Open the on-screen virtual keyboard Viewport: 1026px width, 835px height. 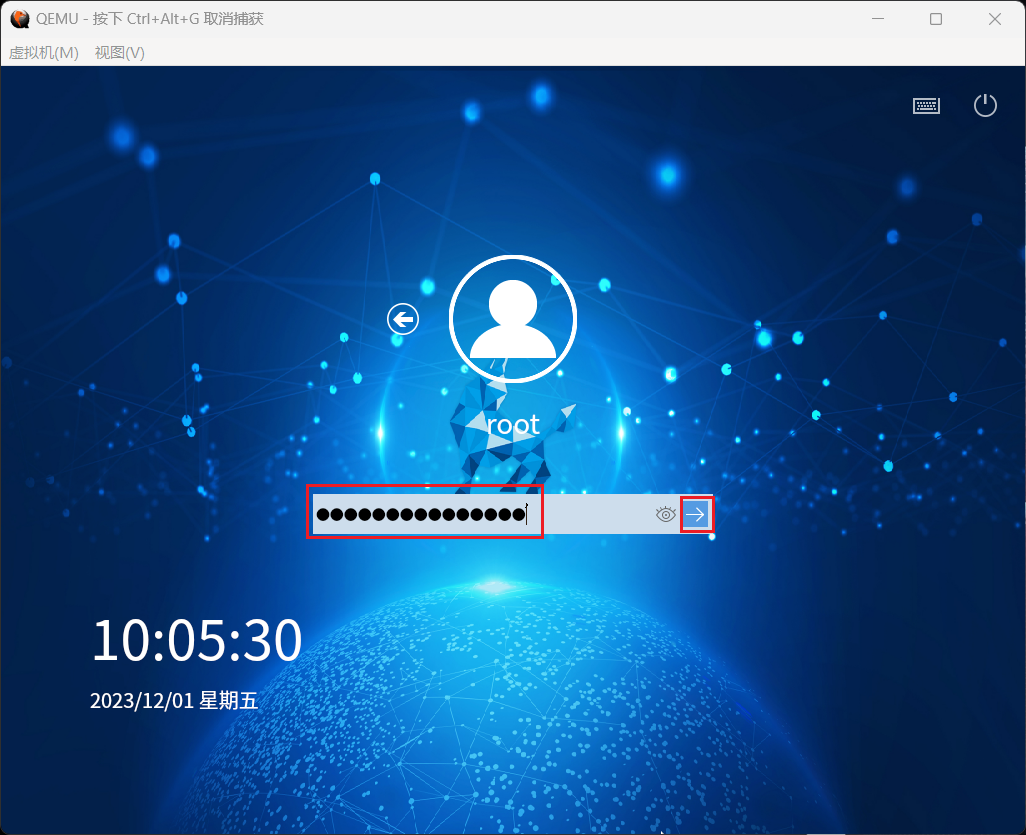926,105
